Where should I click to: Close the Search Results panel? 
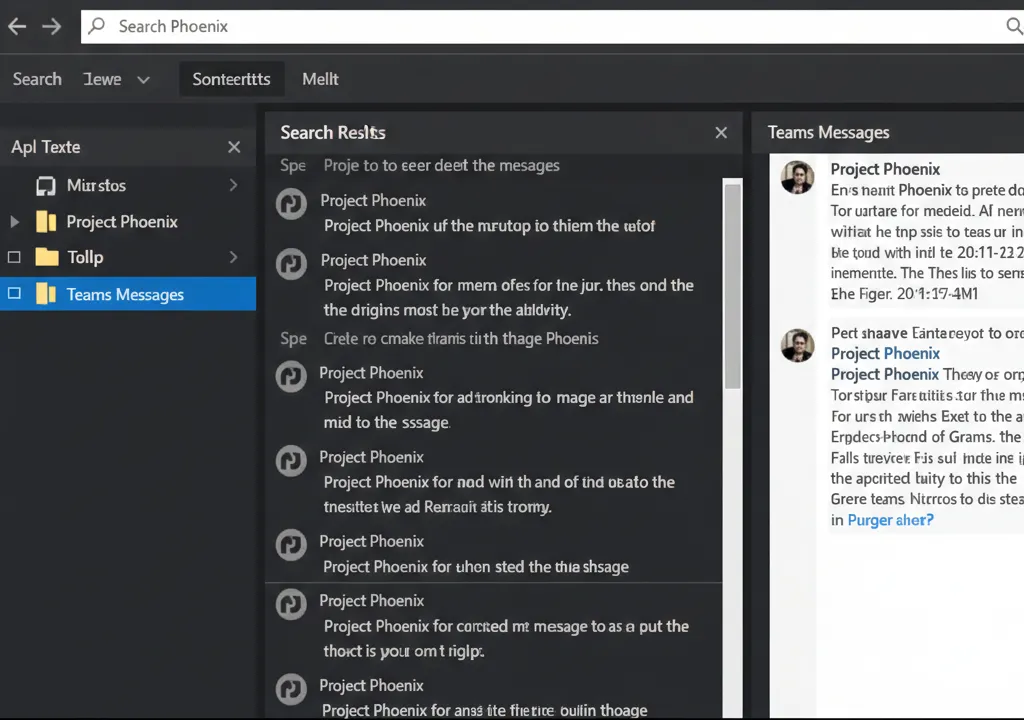tap(721, 133)
